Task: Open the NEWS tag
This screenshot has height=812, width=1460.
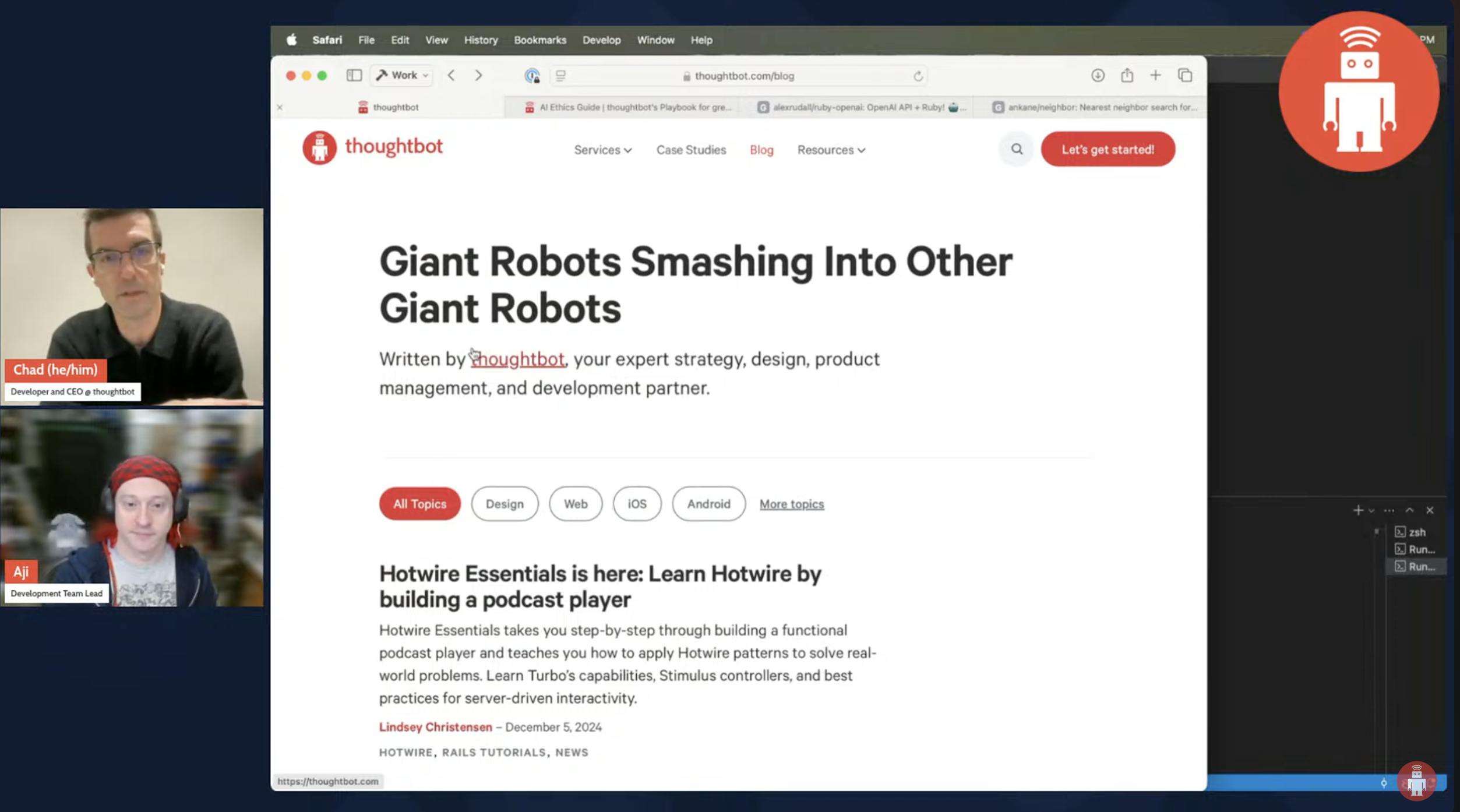Action: [572, 753]
